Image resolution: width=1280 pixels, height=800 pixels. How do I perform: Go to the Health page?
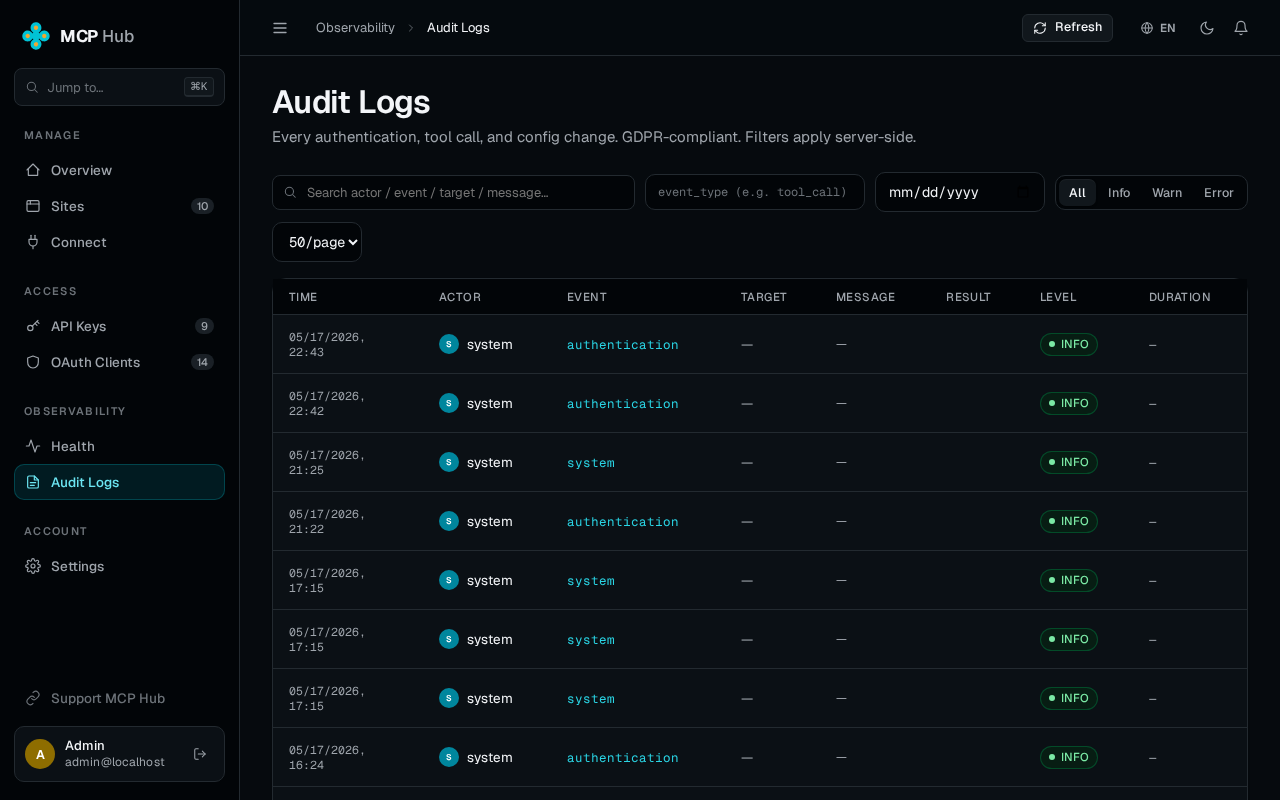point(119,446)
